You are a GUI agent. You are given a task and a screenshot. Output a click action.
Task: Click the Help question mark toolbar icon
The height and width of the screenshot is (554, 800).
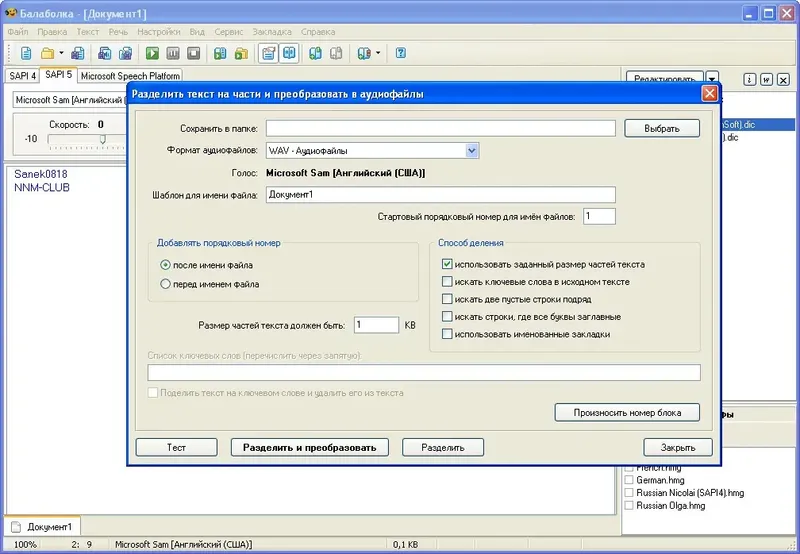[401, 53]
